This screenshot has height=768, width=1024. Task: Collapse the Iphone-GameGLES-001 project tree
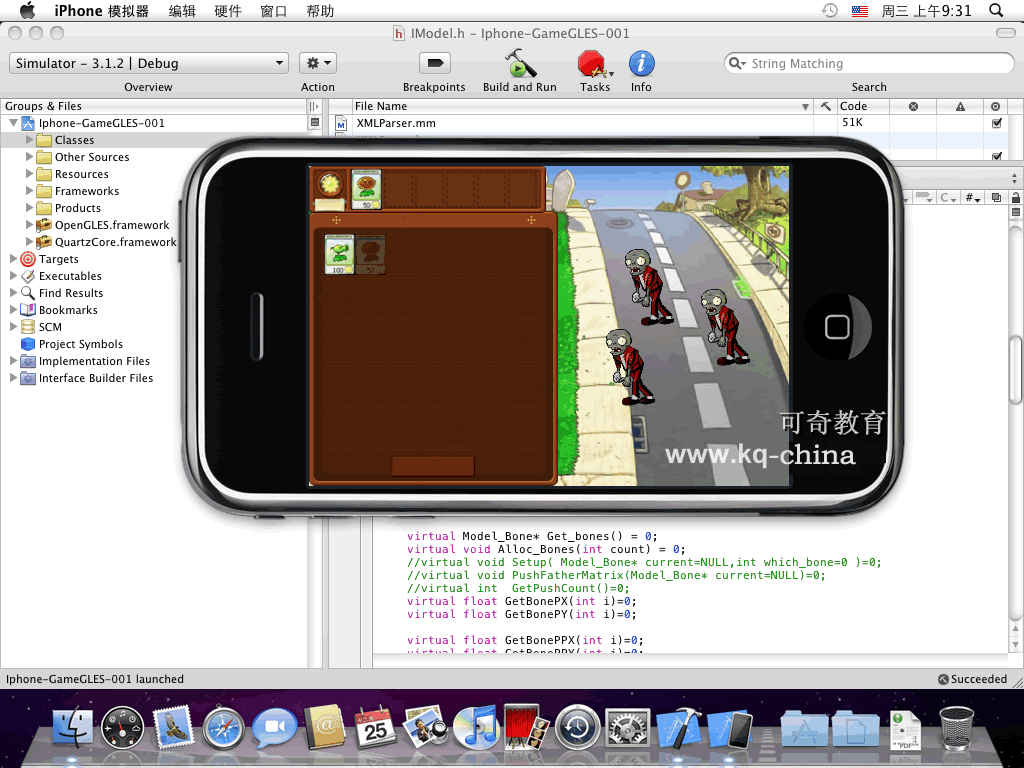[14, 123]
